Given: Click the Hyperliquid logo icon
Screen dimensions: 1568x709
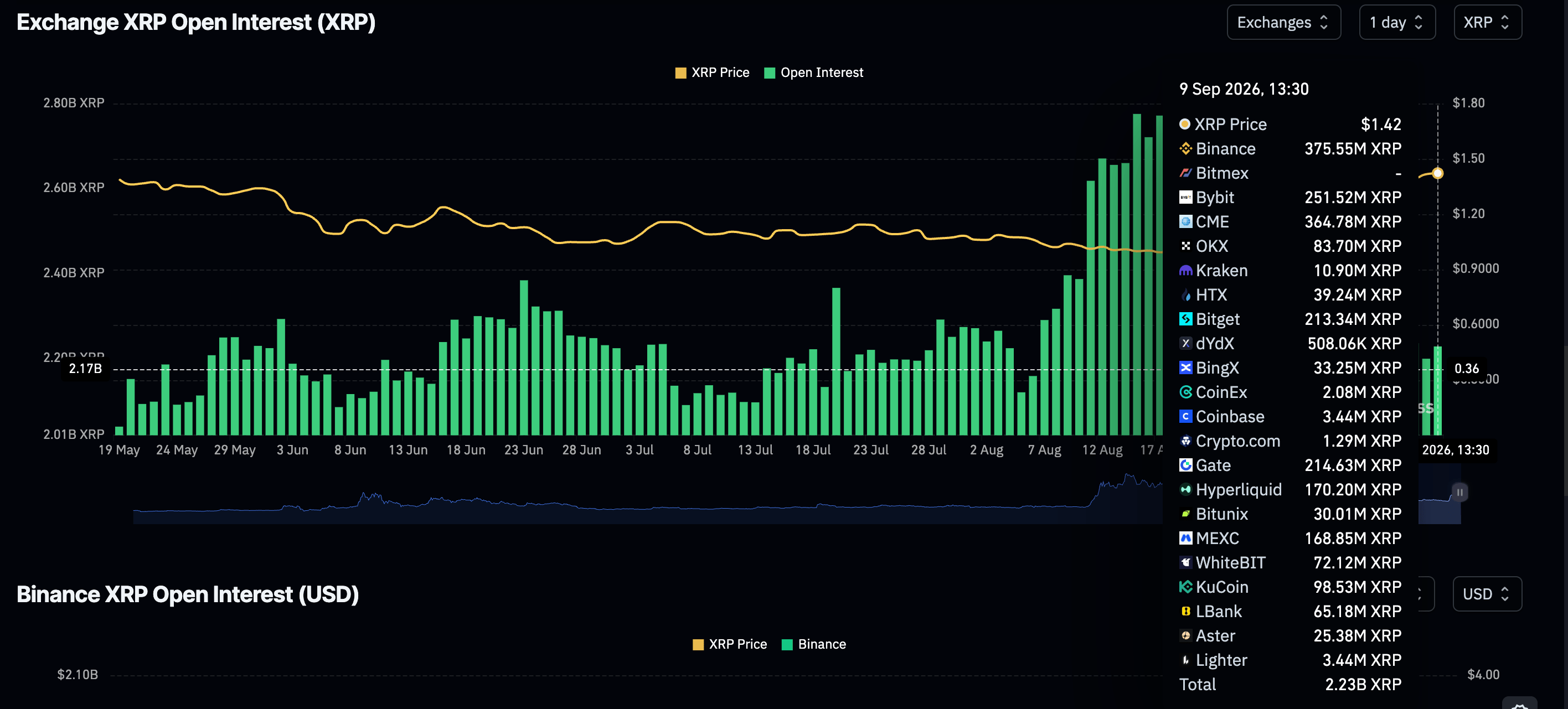Looking at the screenshot, I should pyautogui.click(x=1185, y=489).
